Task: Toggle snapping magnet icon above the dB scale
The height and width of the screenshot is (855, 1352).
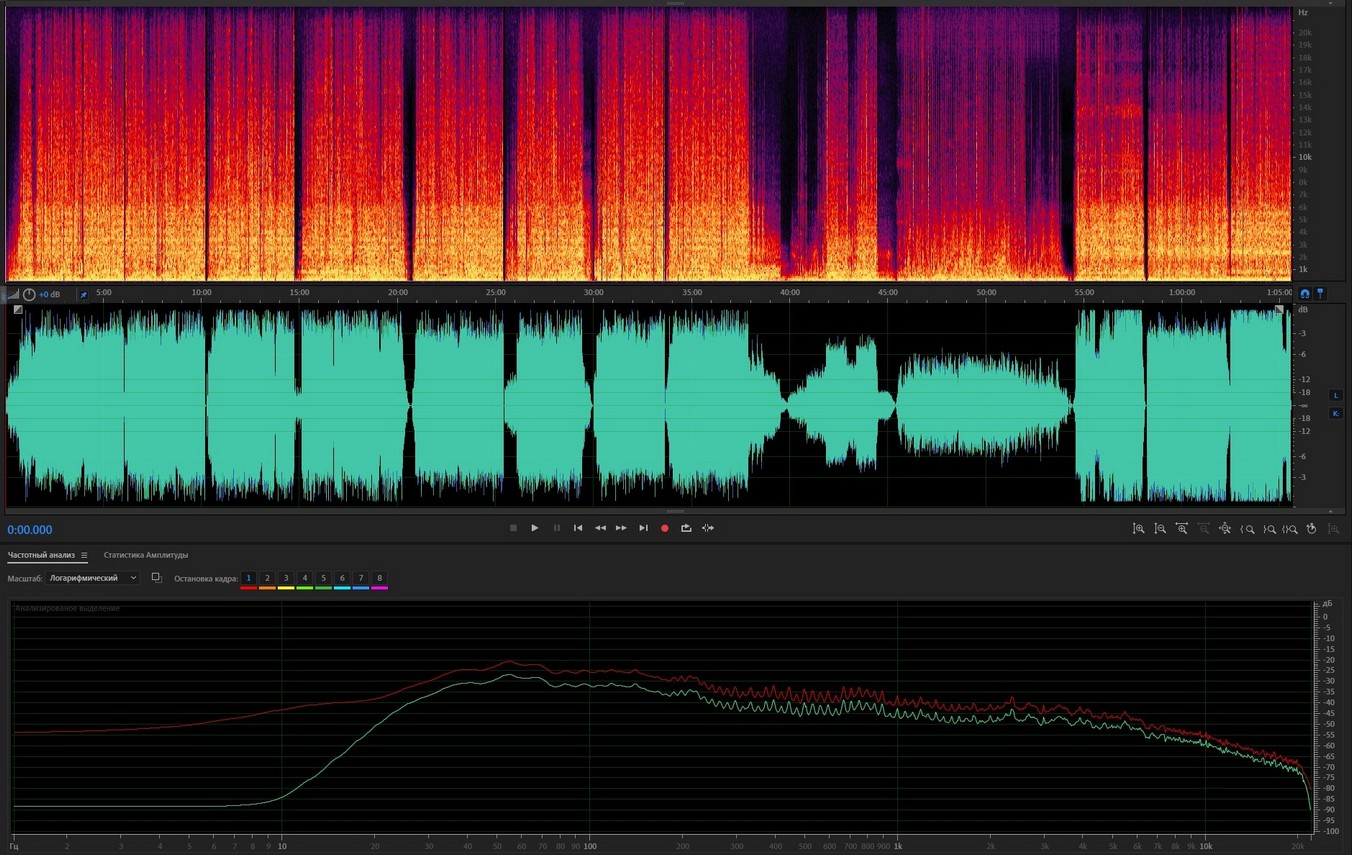Action: [1304, 294]
